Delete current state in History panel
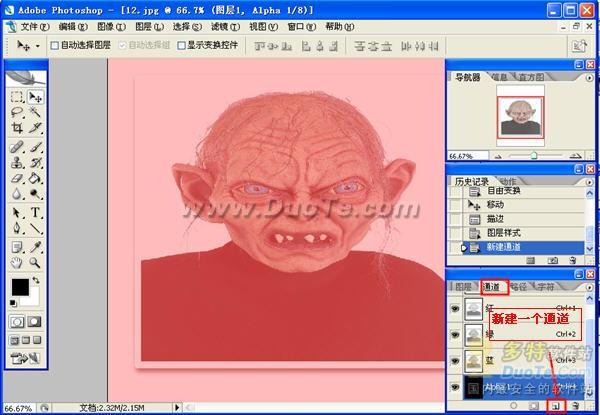Viewport: 600px width, 415px height. 572,260
